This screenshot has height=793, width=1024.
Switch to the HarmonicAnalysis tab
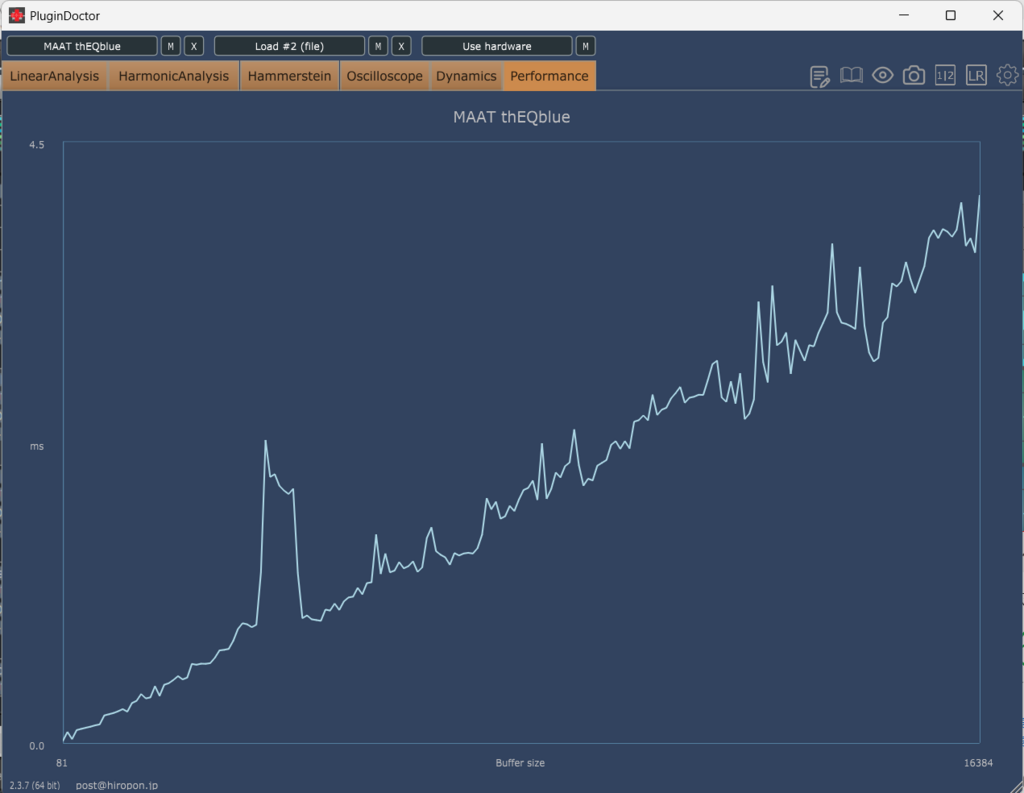(174, 76)
